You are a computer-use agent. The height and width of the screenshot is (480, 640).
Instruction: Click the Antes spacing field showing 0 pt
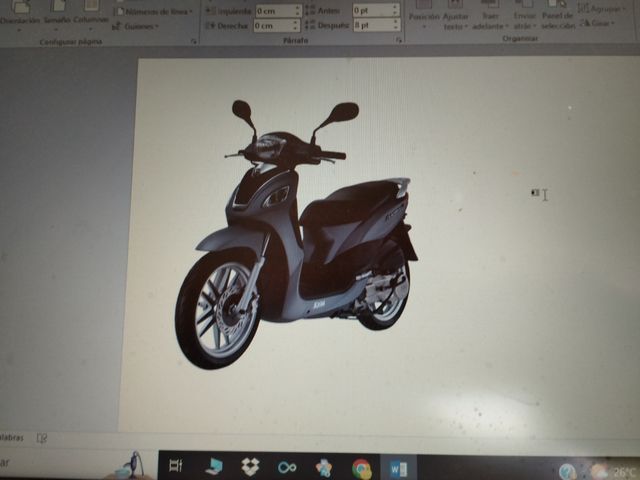pos(373,10)
